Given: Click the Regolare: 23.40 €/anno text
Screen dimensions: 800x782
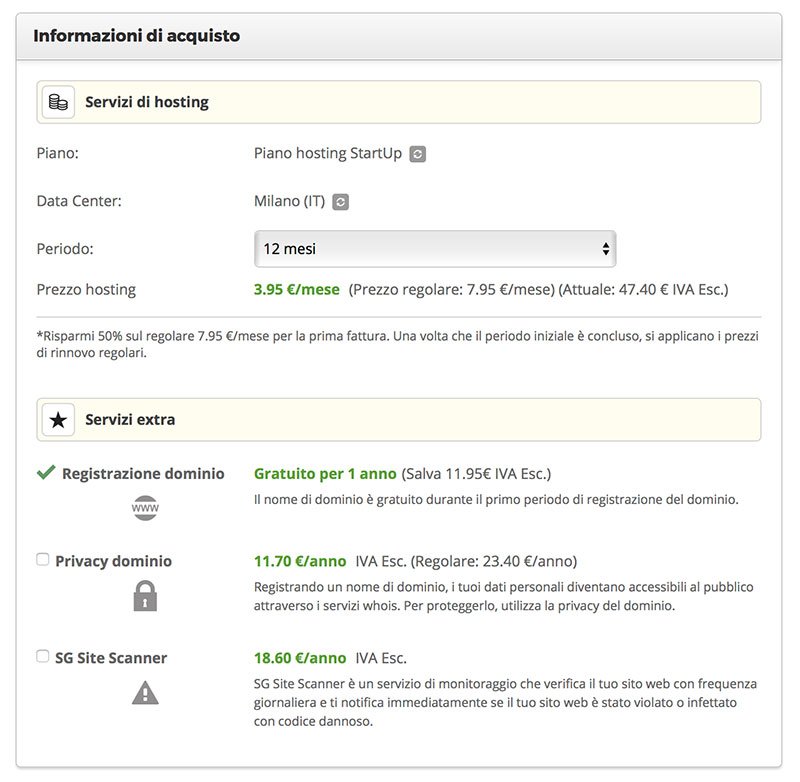Looking at the screenshot, I should click(x=494, y=561).
